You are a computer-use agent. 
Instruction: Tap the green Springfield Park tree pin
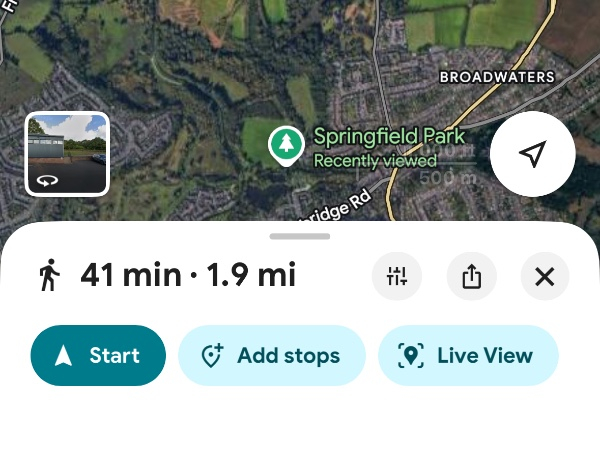pyautogui.click(x=286, y=145)
